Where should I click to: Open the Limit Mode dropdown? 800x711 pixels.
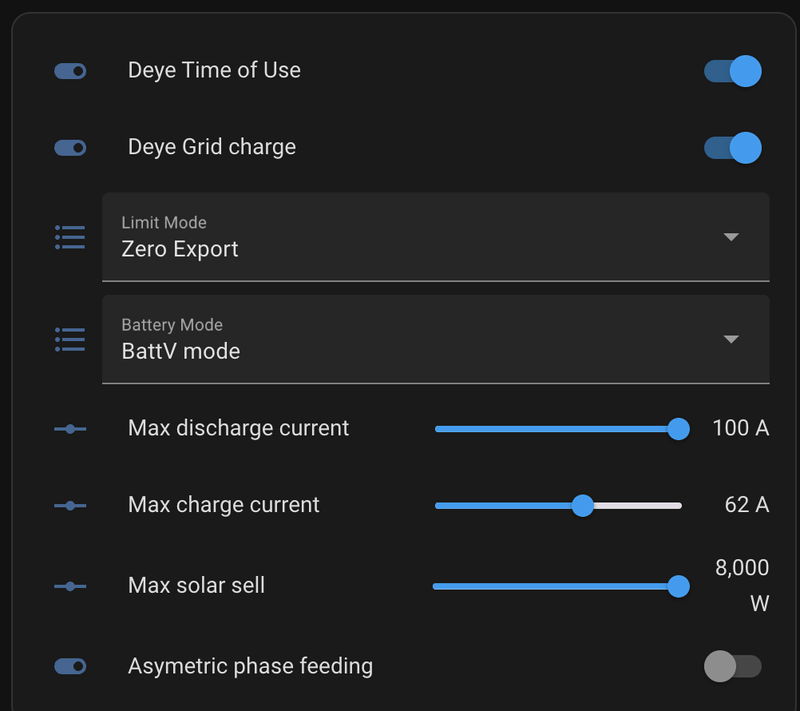coord(435,237)
